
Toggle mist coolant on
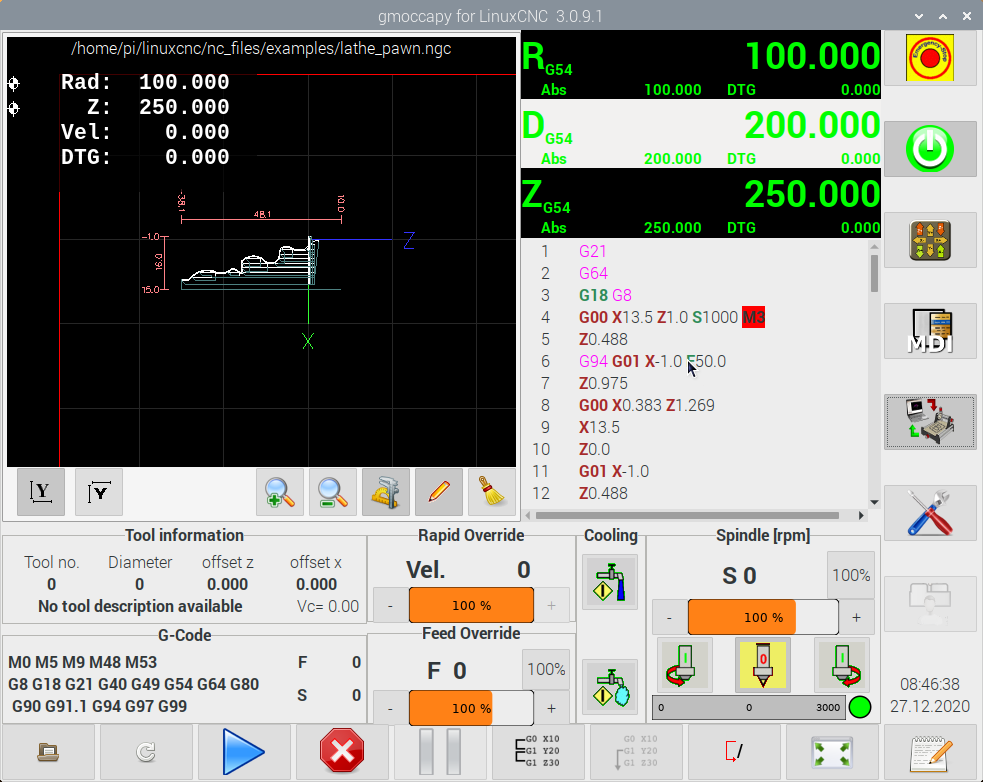point(609,686)
